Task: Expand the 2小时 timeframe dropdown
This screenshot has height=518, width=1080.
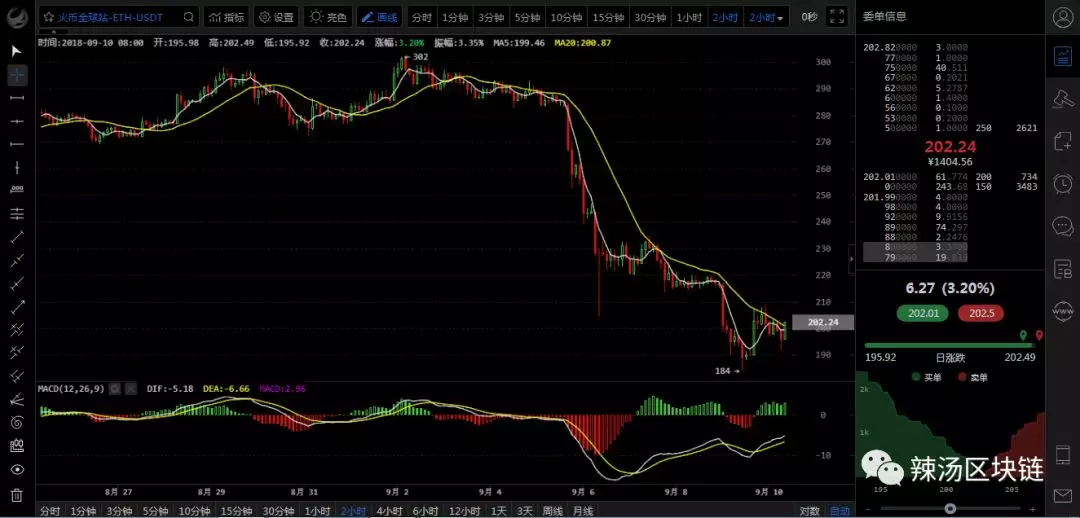Action: tap(767, 17)
